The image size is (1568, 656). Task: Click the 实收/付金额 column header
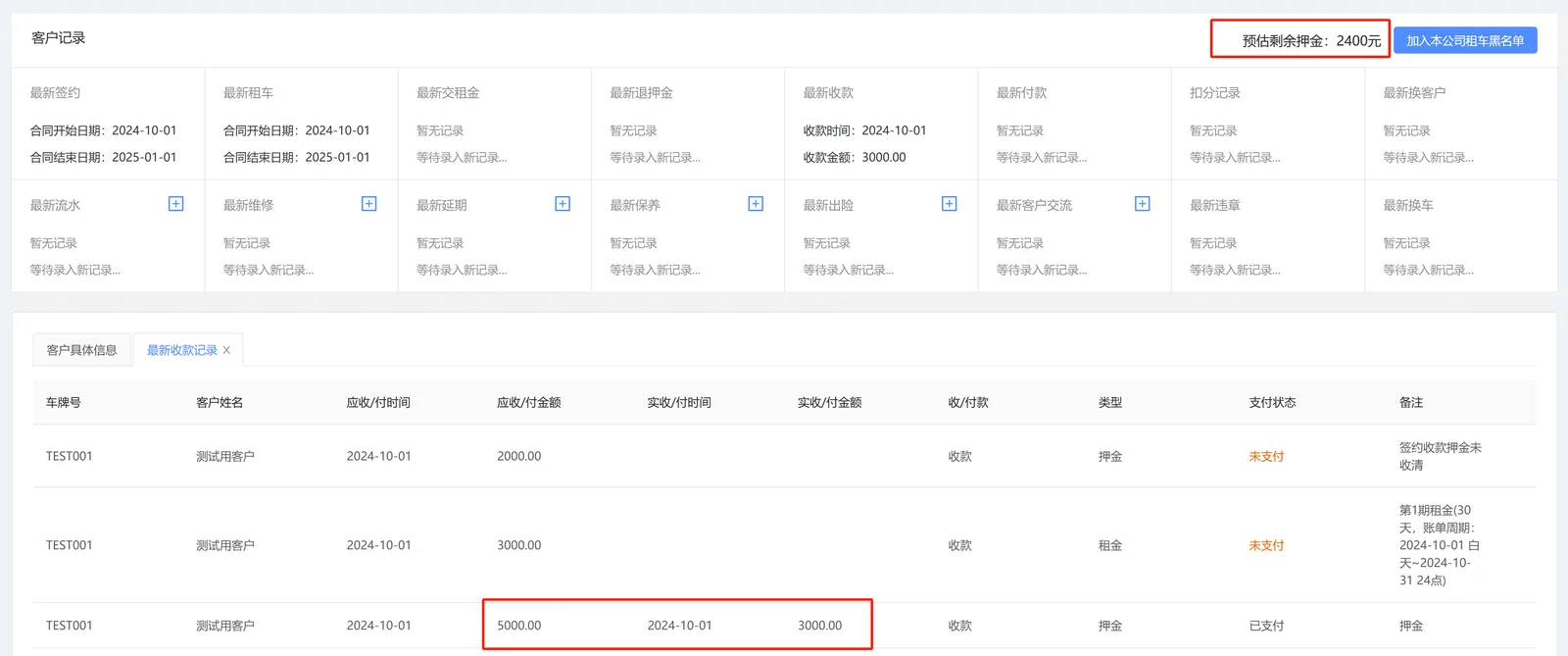830,402
